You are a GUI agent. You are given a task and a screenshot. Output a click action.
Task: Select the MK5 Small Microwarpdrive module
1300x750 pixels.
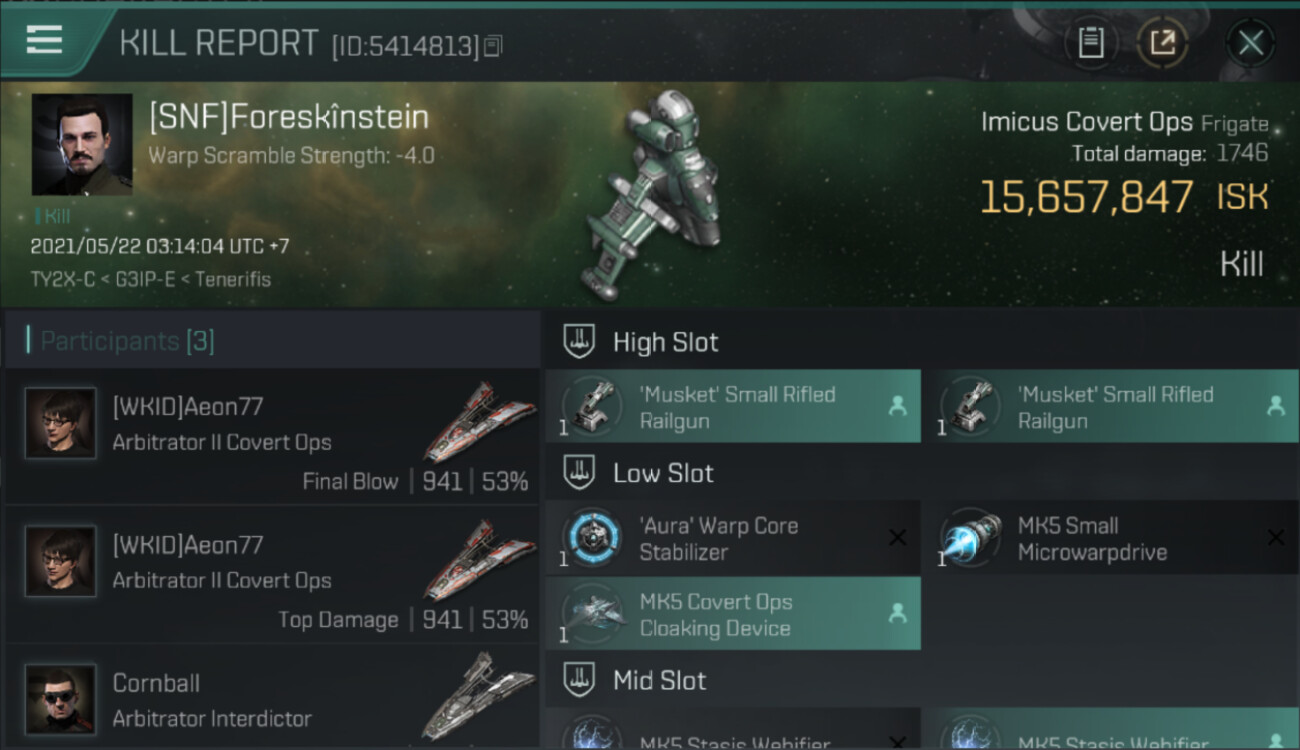pos(1111,538)
